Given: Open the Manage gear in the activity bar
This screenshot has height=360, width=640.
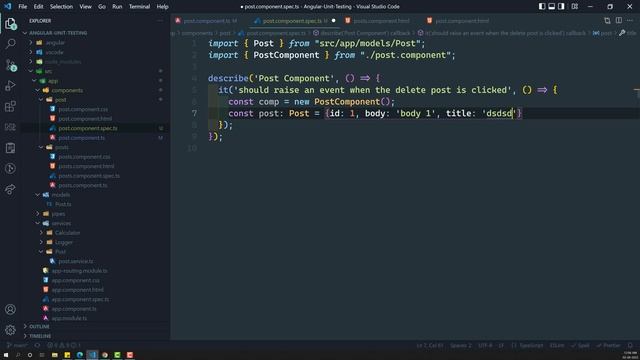Looking at the screenshot, I should (11, 330).
